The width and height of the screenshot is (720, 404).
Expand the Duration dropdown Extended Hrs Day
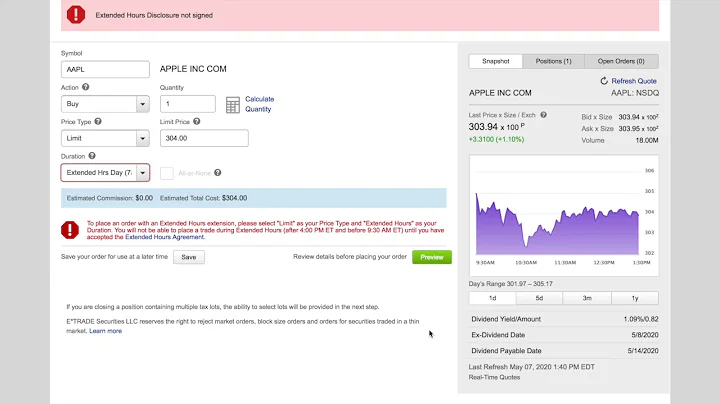pos(105,173)
